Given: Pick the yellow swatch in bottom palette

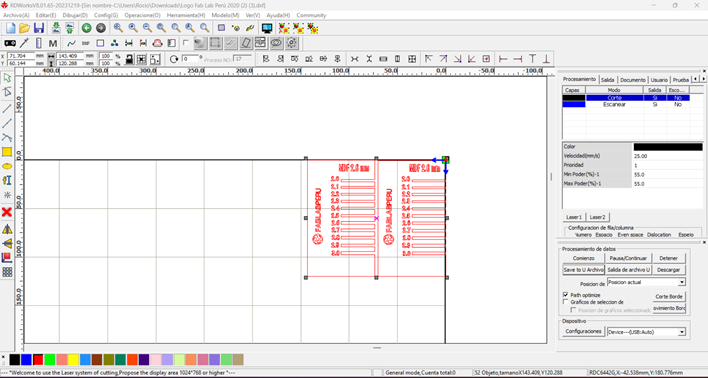Looking at the screenshot, I should [74, 359].
